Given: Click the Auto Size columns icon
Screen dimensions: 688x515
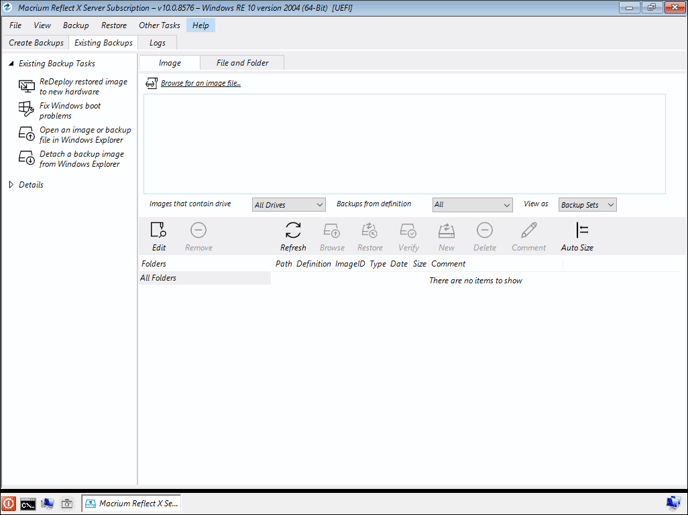Looking at the screenshot, I should coord(582,229).
